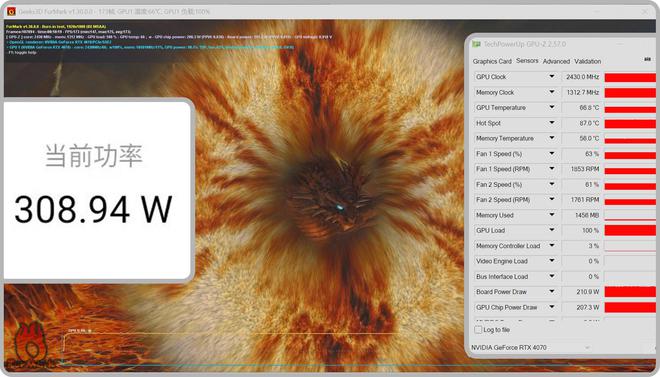660x377 pixels.
Task: Click the Fan 1 Speed (RPM) value field
Action: pyautogui.click(x=581, y=169)
